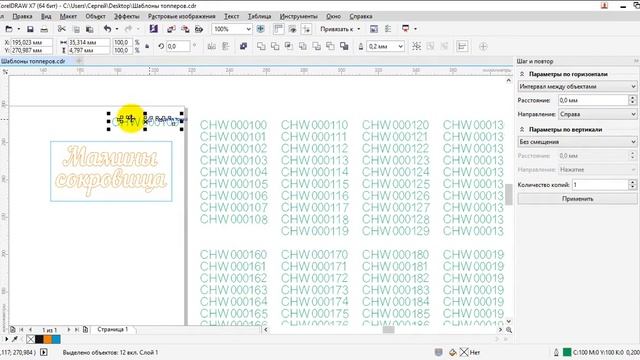Cut selection with the scissors icon
This screenshot has height=360, width=640.
click(x=62, y=29)
